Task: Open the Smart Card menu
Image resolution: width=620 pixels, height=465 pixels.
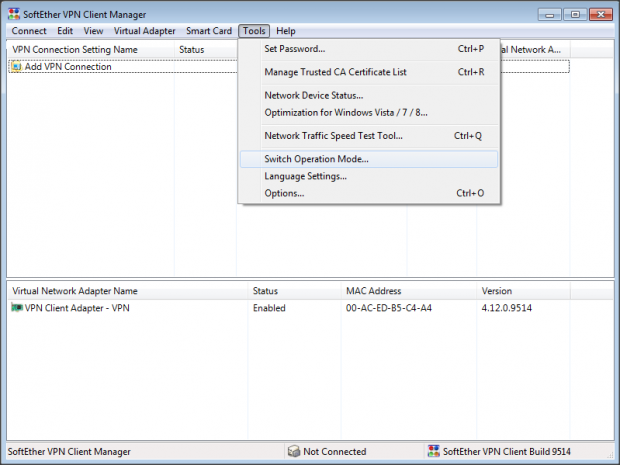Action: pyautogui.click(x=209, y=31)
